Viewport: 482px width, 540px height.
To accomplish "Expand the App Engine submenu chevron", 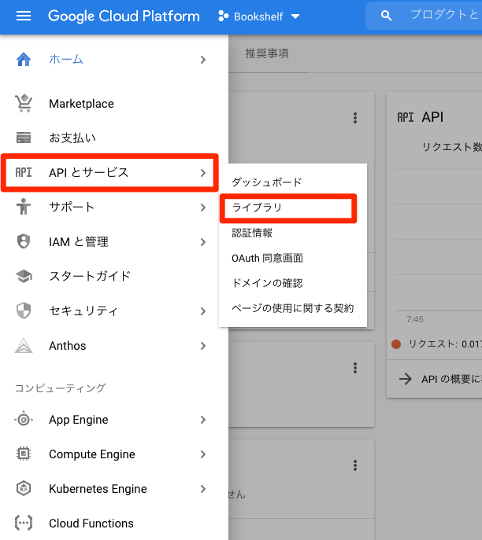I will coord(203,420).
